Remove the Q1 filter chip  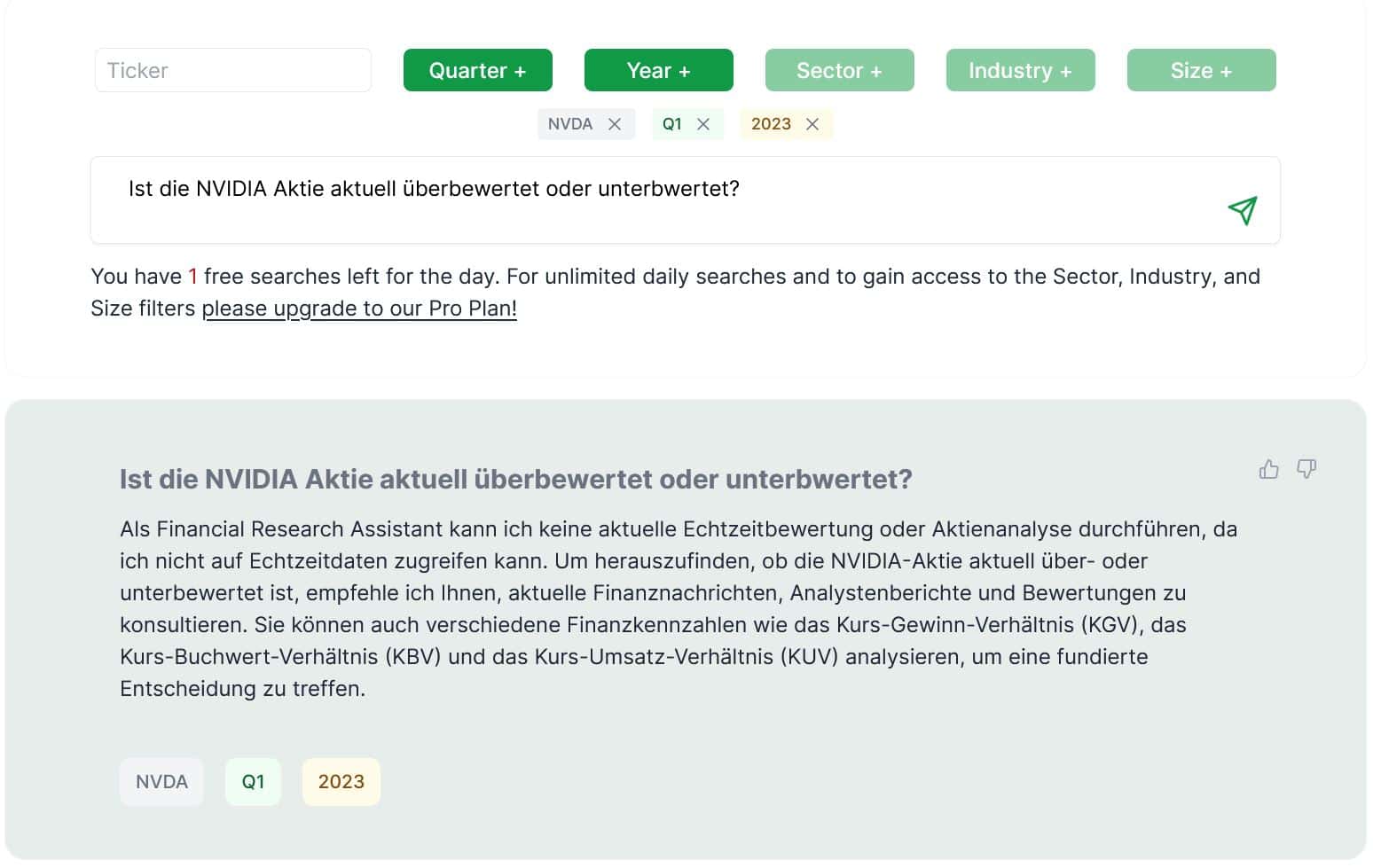click(703, 124)
